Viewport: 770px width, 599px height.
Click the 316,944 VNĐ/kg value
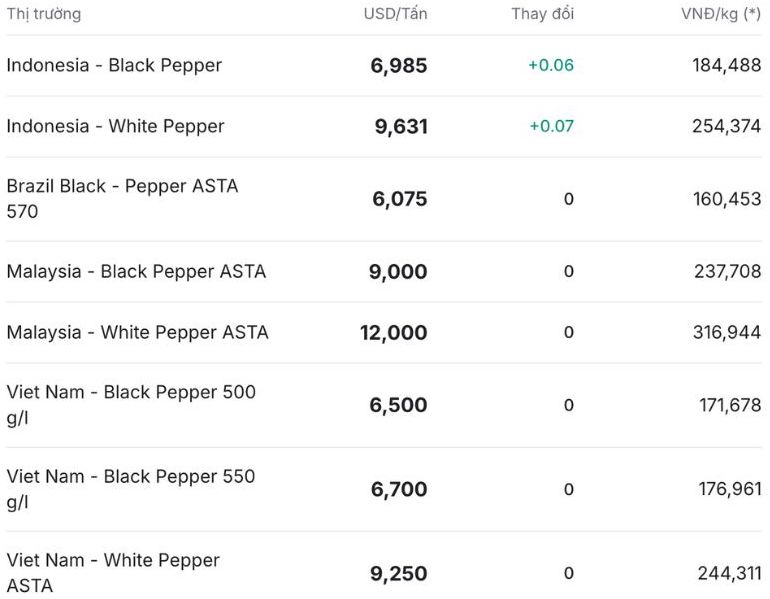pos(726,332)
